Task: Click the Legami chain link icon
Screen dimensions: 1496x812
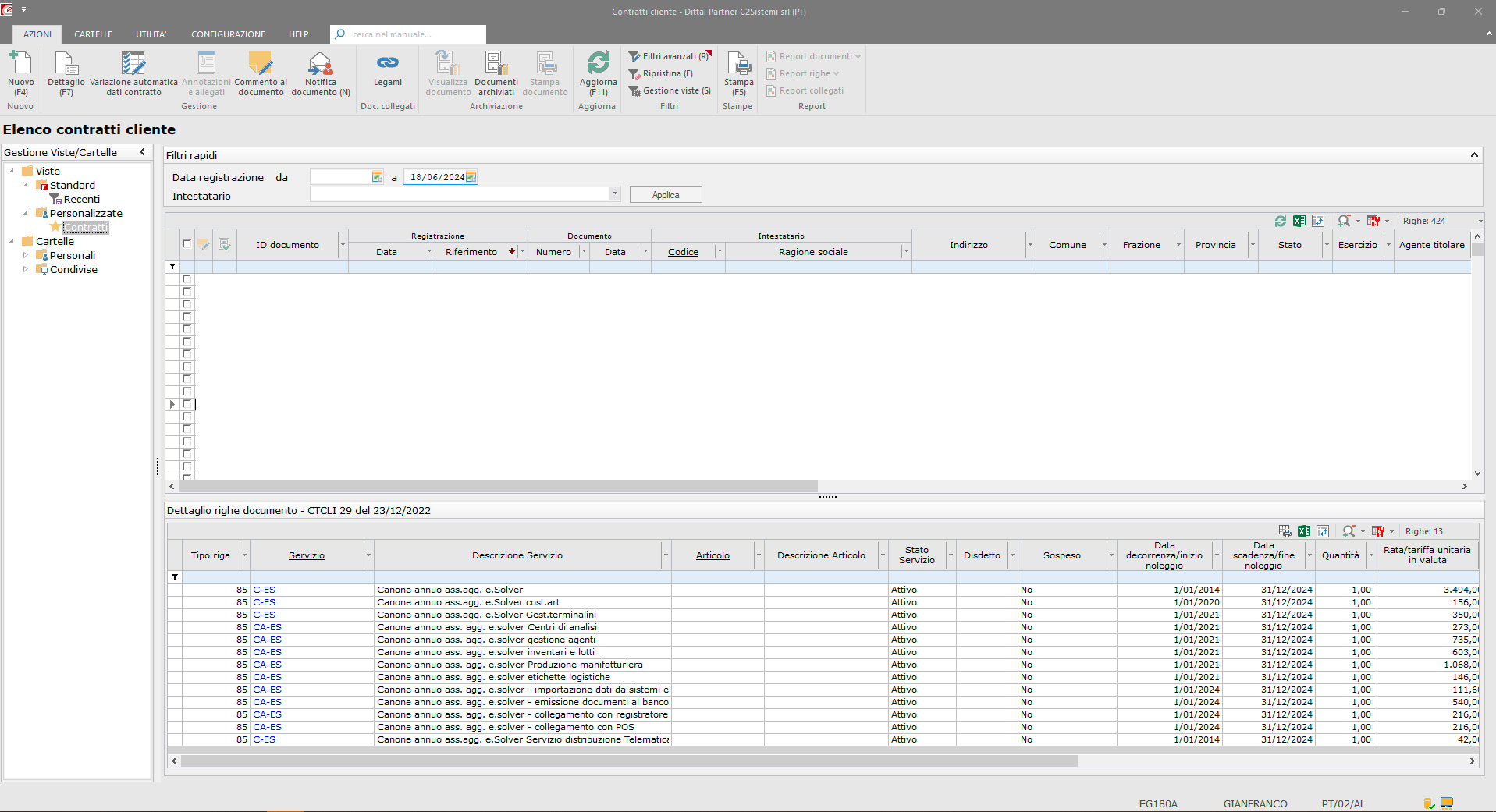Action: pyautogui.click(x=388, y=63)
